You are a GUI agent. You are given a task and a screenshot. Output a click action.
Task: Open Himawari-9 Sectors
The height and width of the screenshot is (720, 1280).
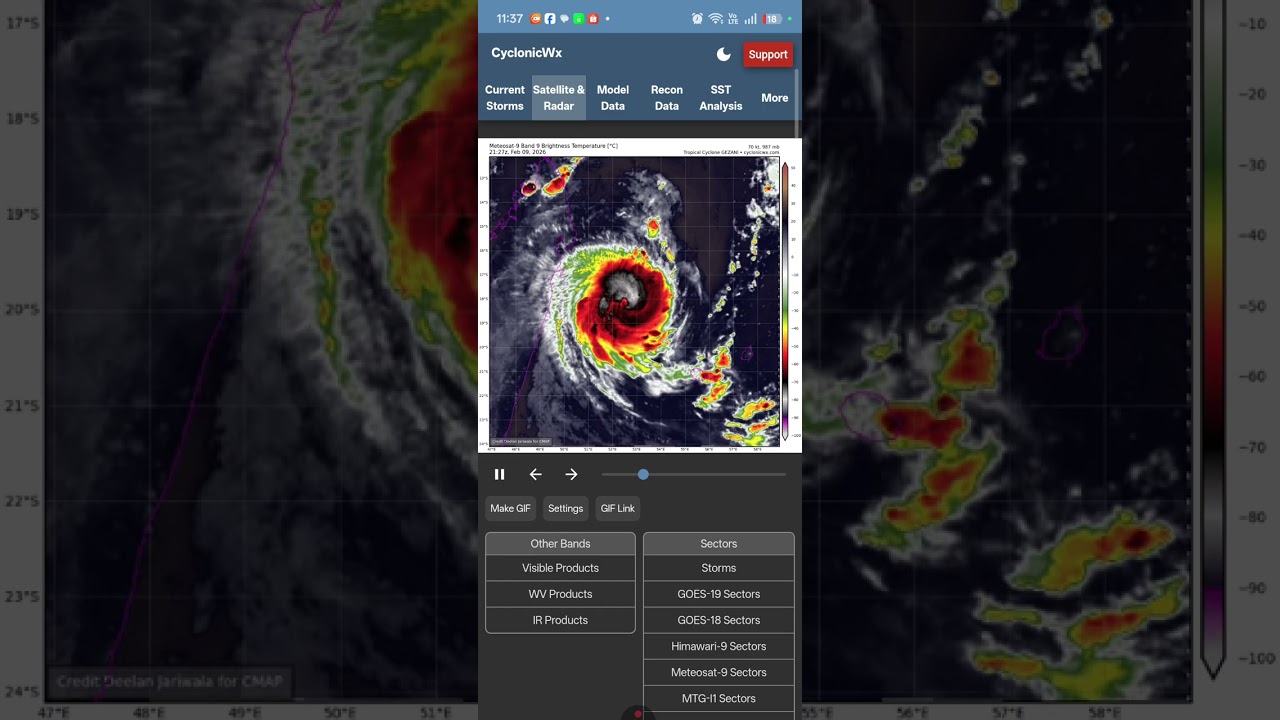[719, 646]
